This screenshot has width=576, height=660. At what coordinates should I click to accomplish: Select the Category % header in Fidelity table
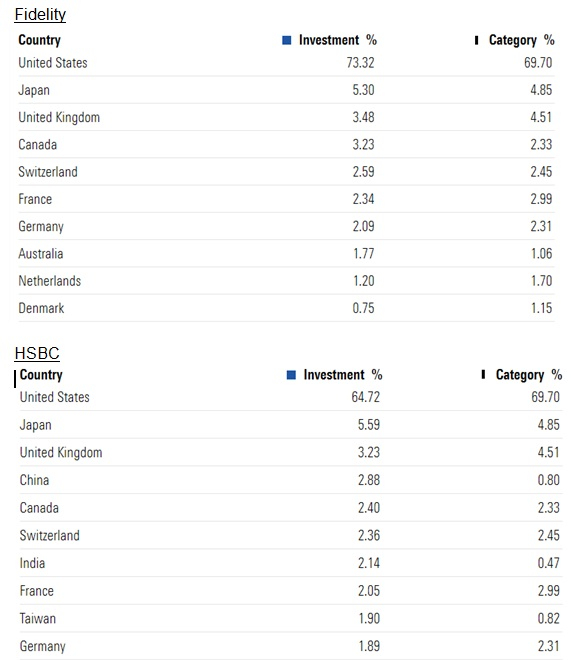pyautogui.click(x=521, y=40)
